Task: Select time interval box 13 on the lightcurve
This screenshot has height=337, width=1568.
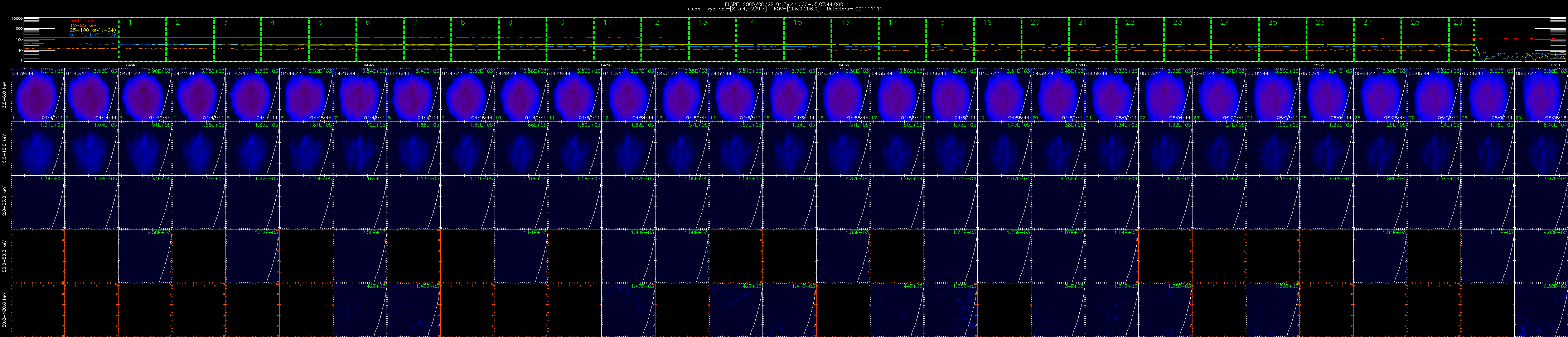Action: 712,39
